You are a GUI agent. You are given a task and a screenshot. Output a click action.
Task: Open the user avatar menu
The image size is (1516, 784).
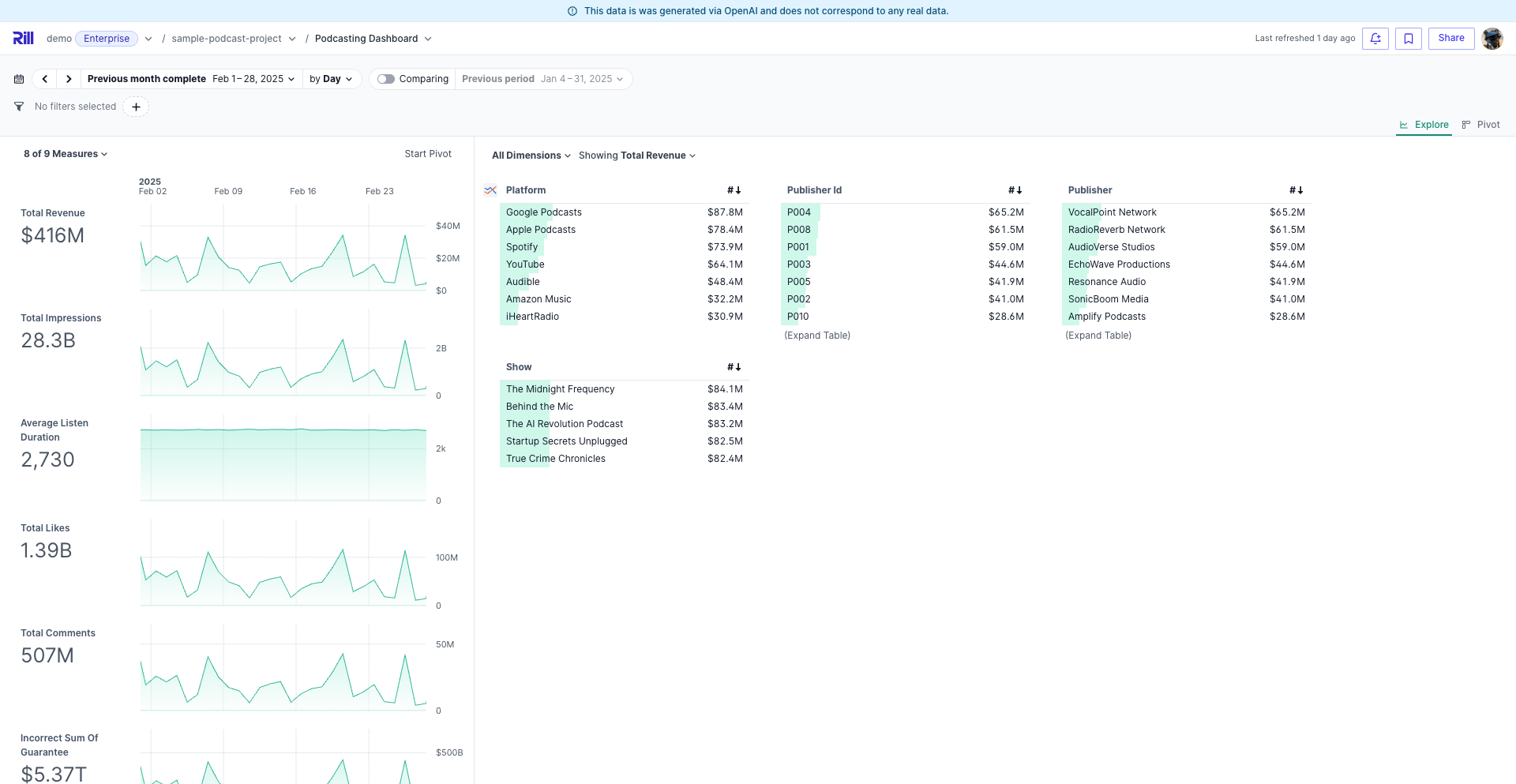click(1492, 38)
